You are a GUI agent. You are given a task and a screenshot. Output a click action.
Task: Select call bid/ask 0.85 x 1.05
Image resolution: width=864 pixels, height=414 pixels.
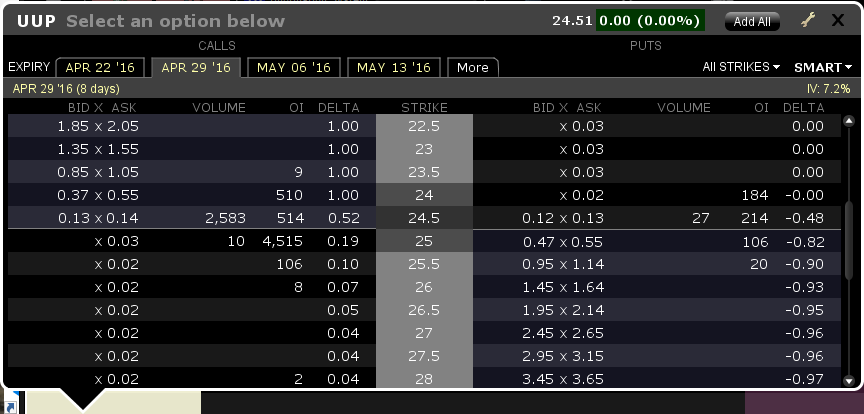(98, 173)
